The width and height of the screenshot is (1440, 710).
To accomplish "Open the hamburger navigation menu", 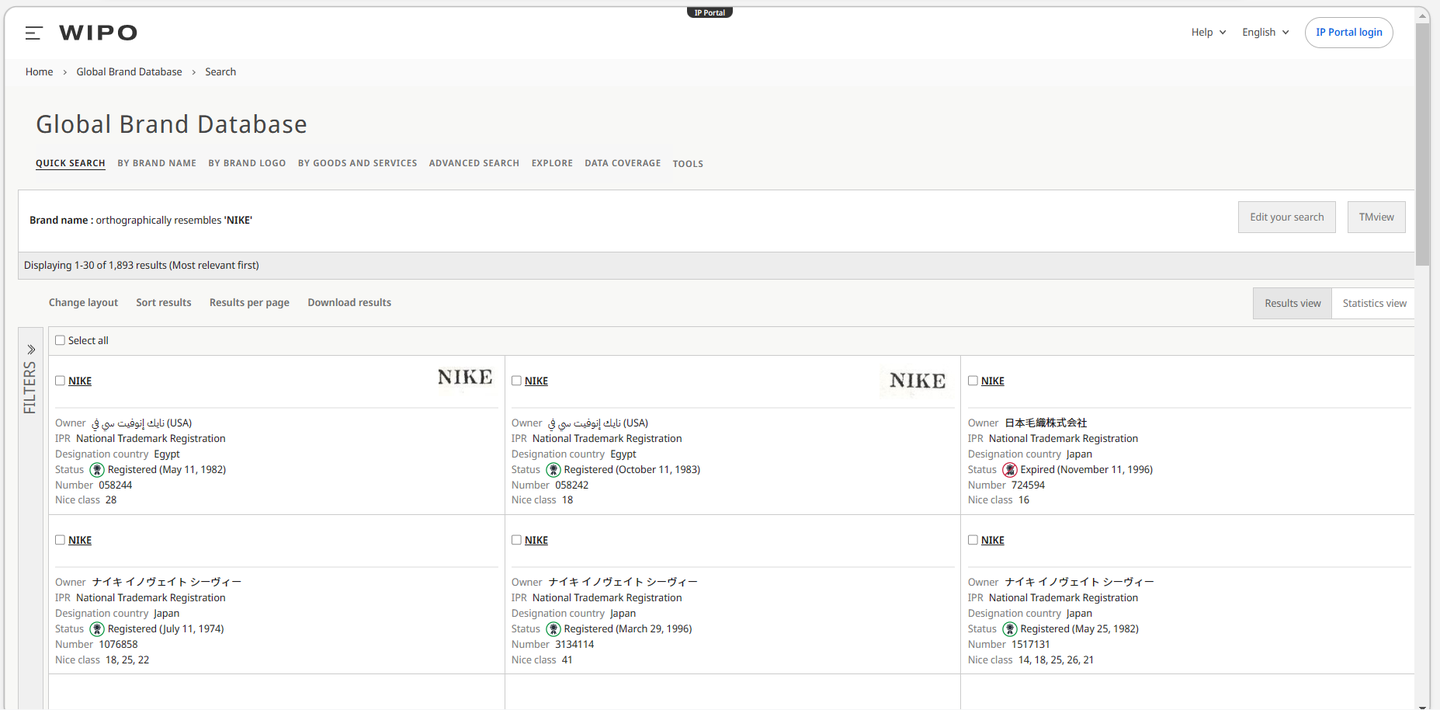I will click(33, 33).
